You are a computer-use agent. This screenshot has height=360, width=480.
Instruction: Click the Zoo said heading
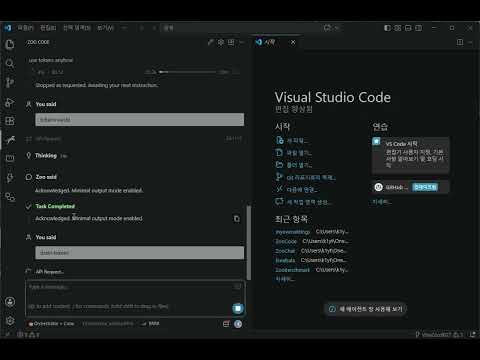pos(46,177)
